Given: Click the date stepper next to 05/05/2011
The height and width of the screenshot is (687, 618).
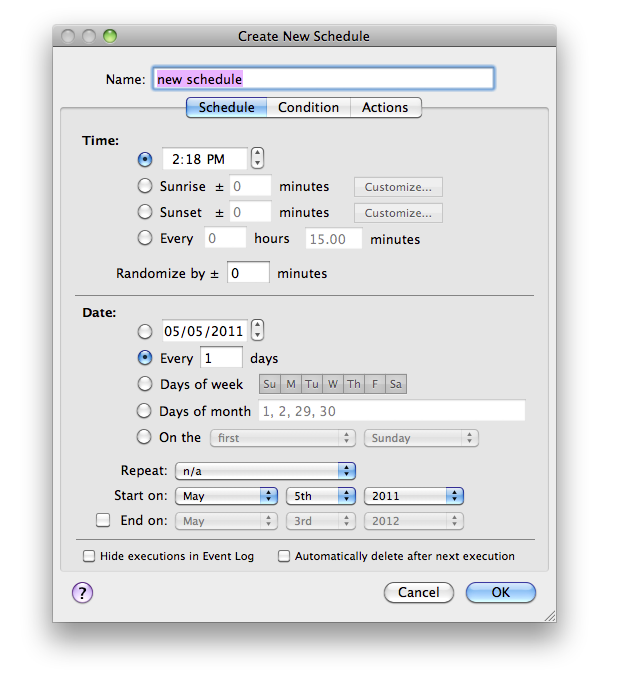Looking at the screenshot, I should pyautogui.click(x=258, y=330).
